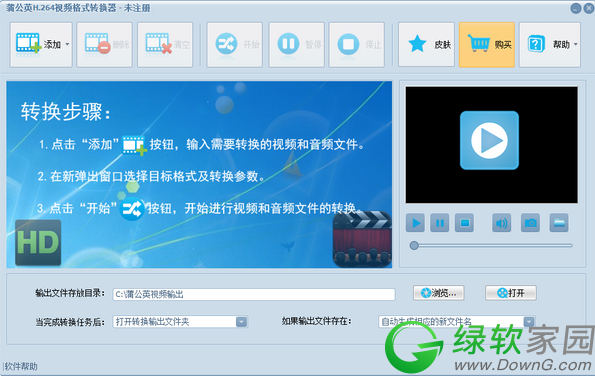Click the camera snapshot icon
Image resolution: width=595 pixels, height=378 pixels.
[530, 223]
